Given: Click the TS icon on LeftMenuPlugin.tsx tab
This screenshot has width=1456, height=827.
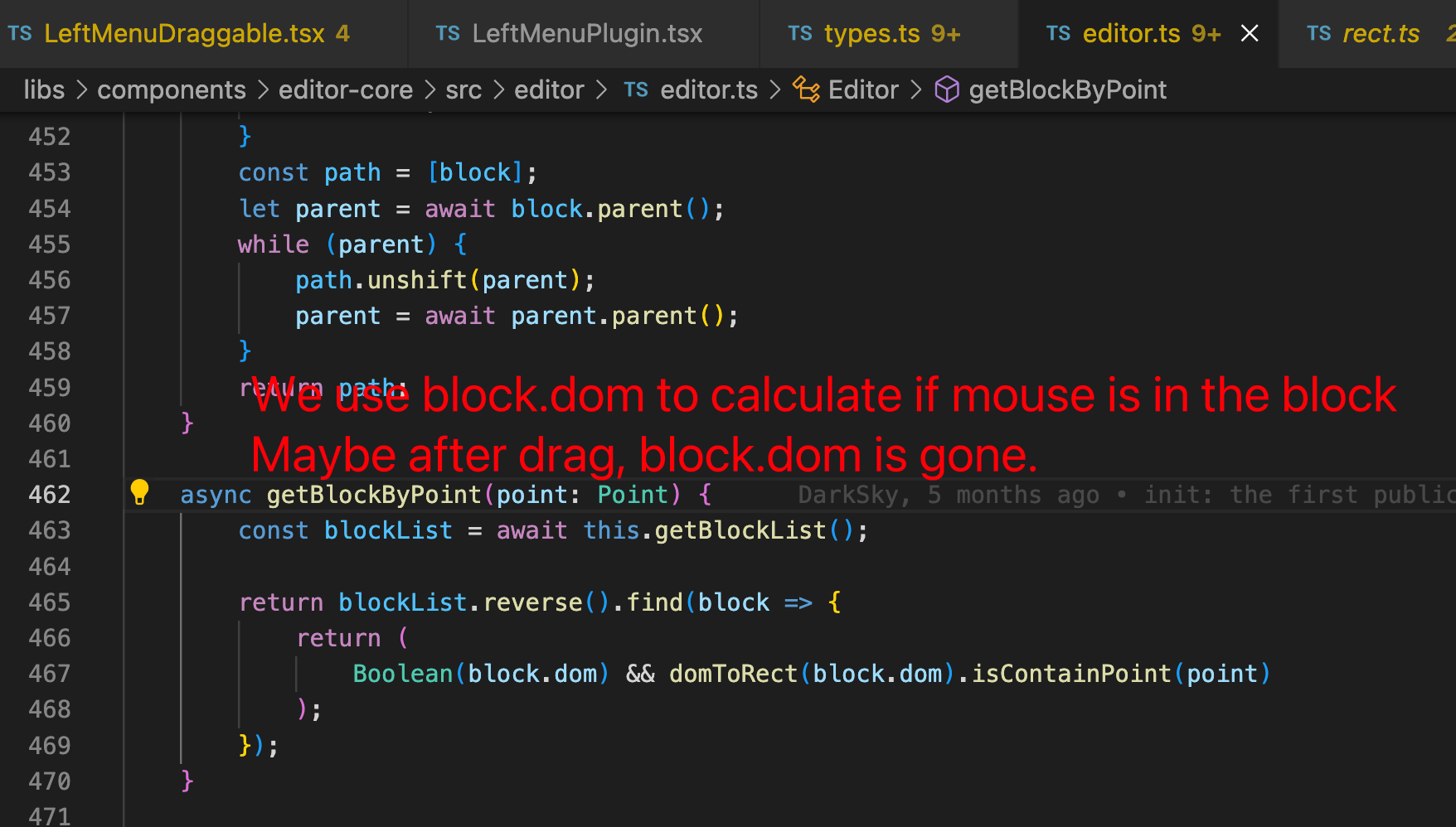Looking at the screenshot, I should point(448,34).
